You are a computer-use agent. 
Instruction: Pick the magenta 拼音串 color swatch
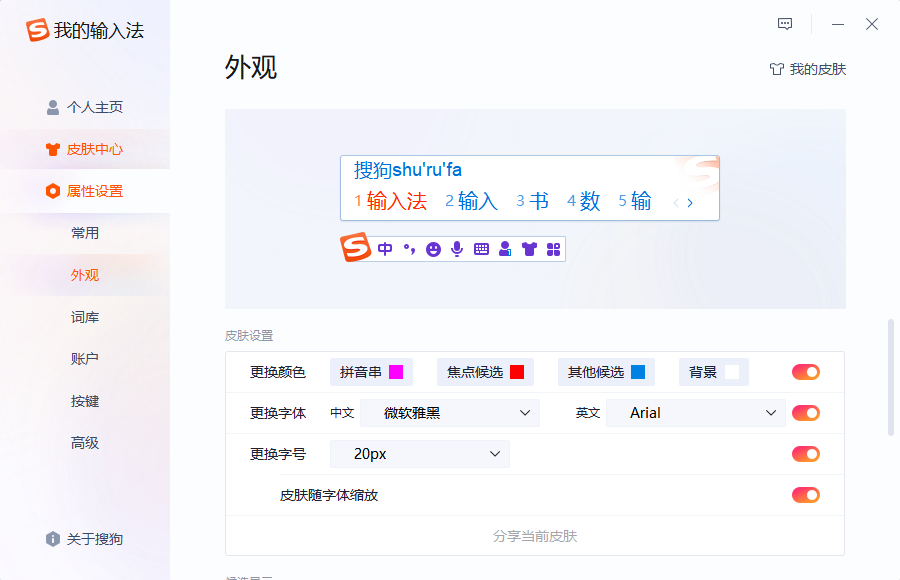click(x=396, y=372)
